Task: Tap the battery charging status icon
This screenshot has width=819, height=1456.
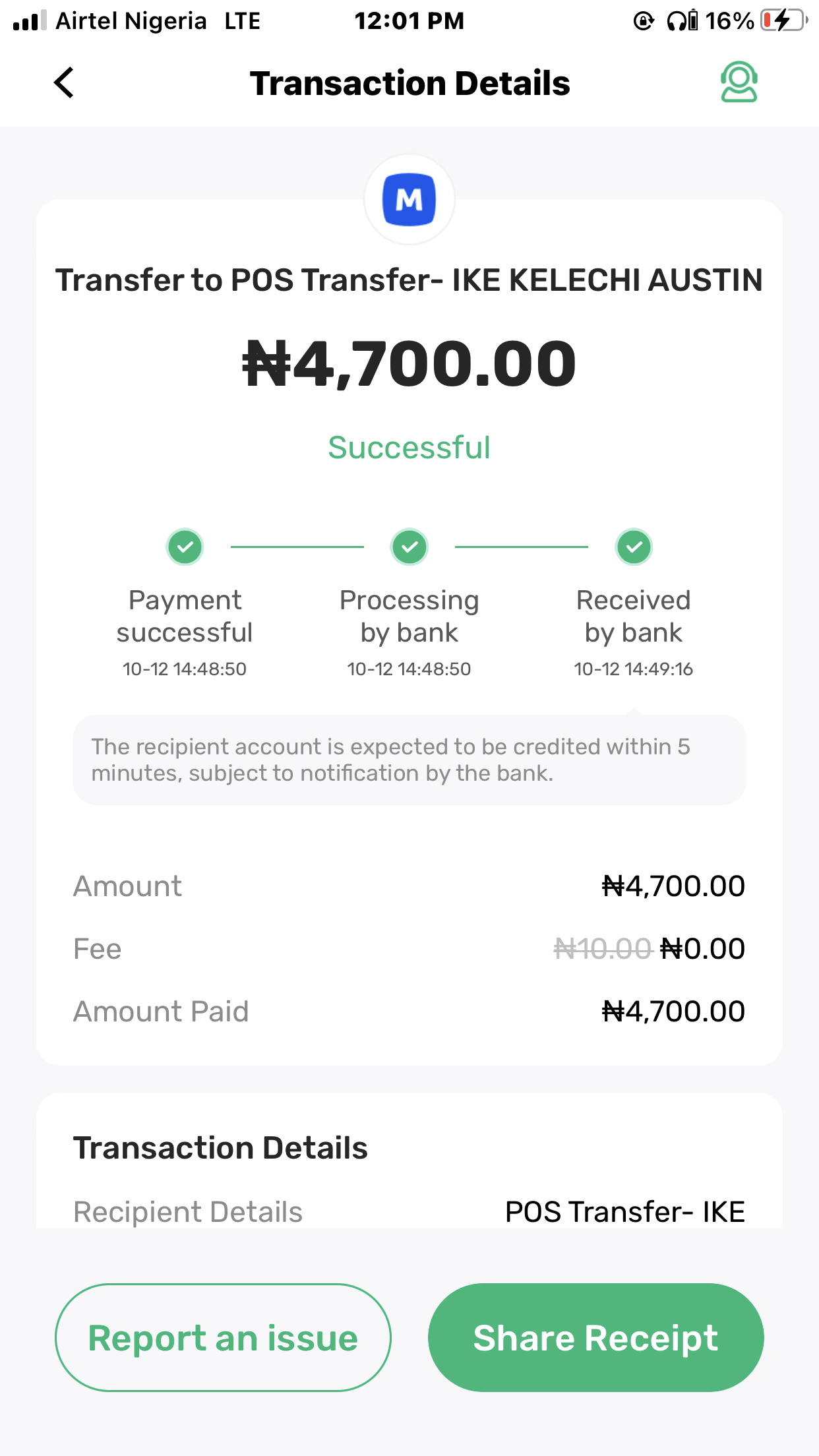Action: pyautogui.click(x=783, y=21)
